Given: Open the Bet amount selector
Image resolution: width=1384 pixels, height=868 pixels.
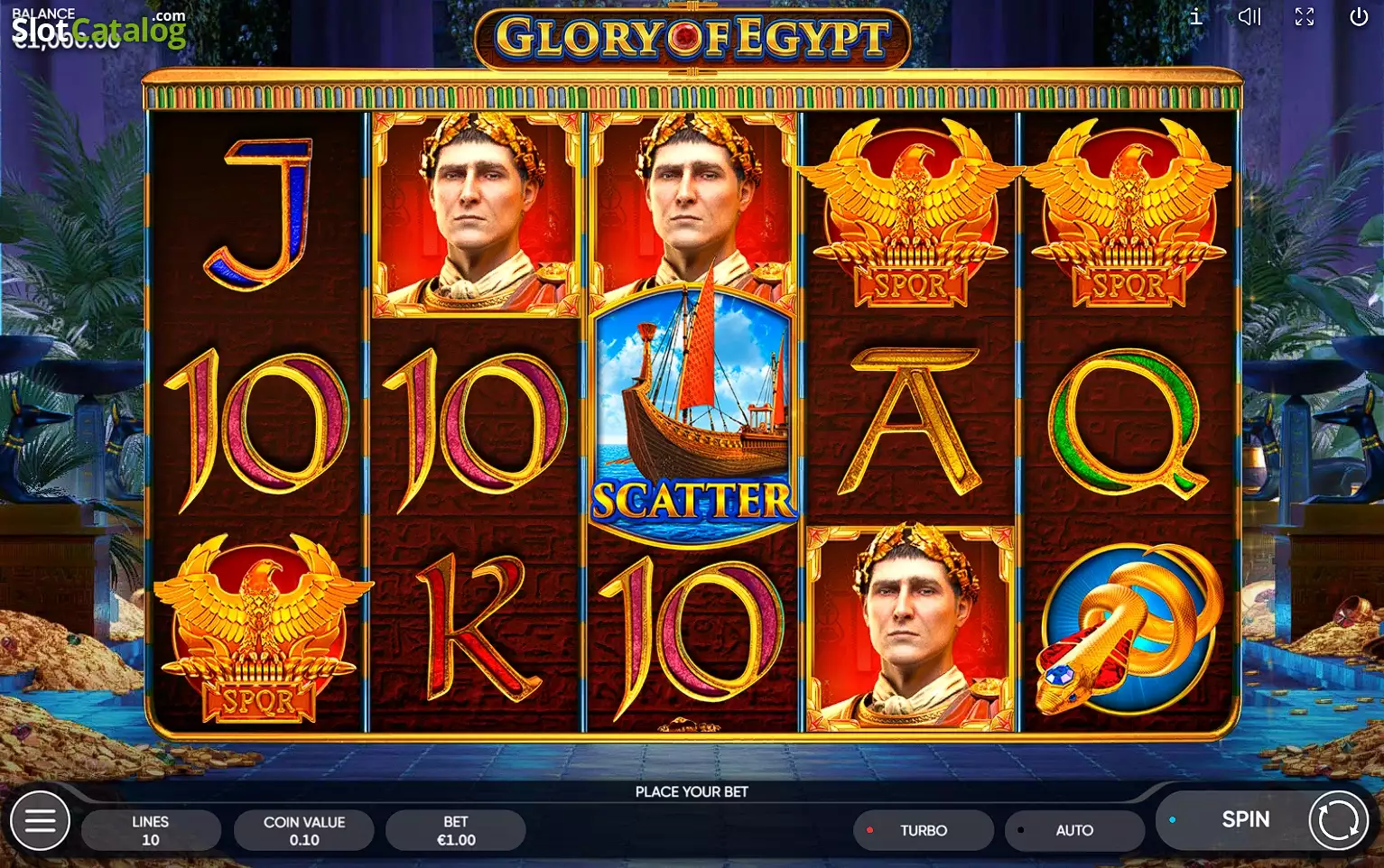Looking at the screenshot, I should [456, 830].
